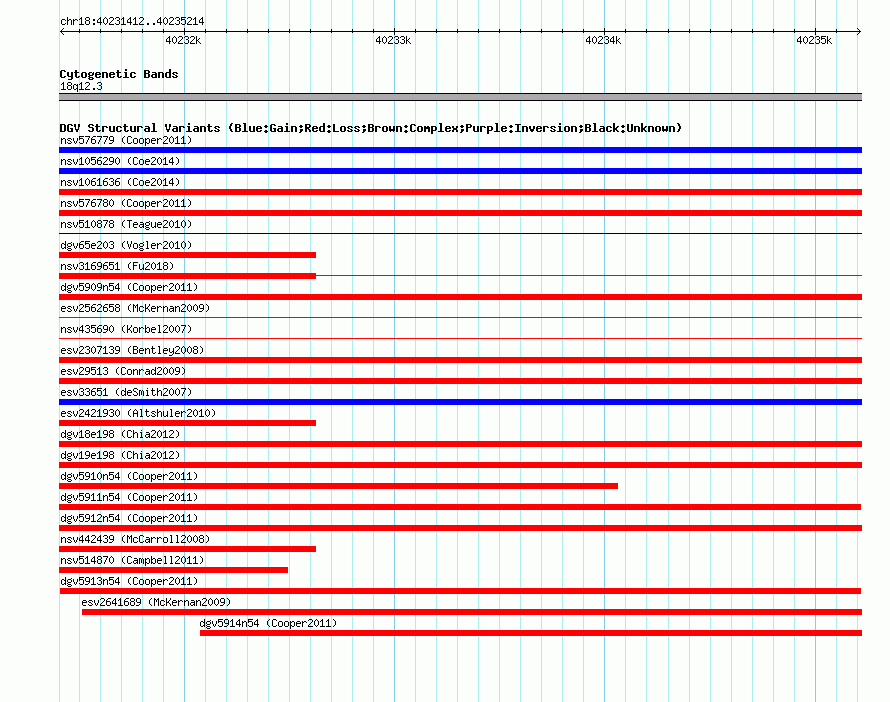Click the nsv576779 (Cooper2011) blue gain bar
The image size is (890, 702).
460,150
